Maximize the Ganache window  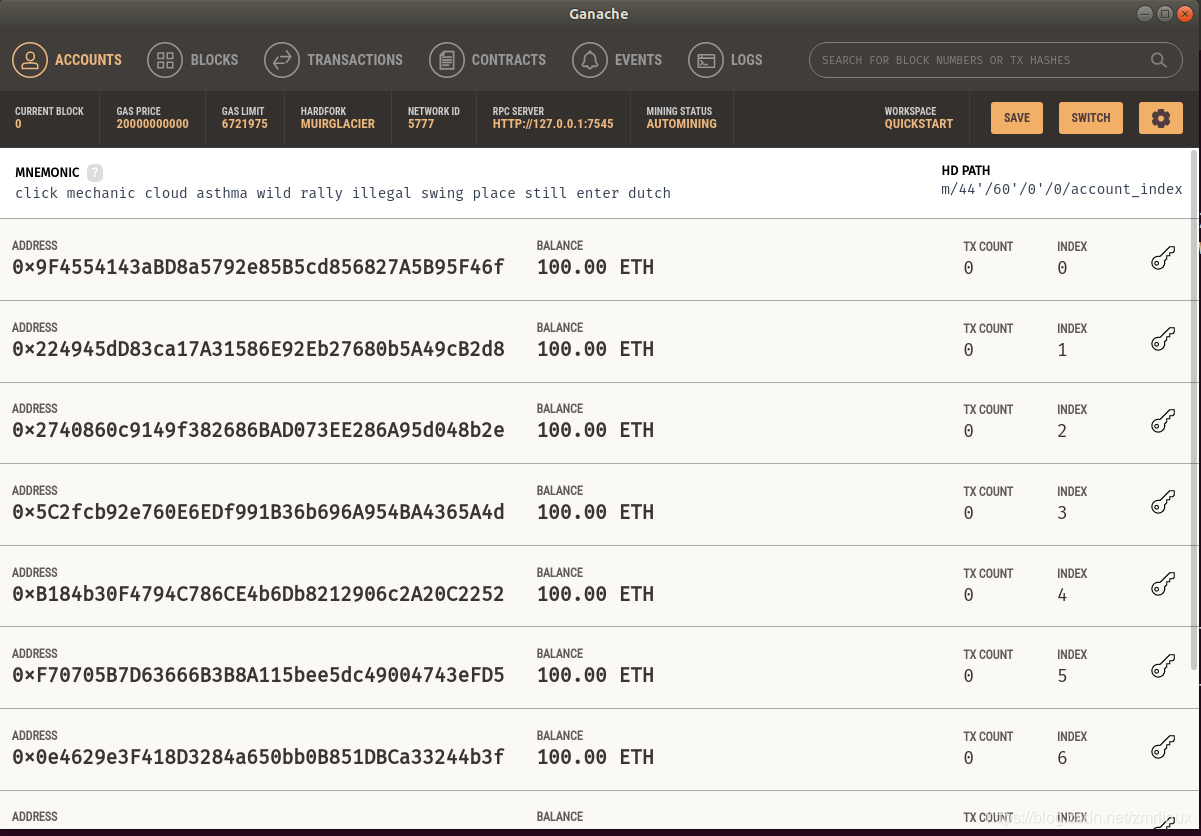coord(1165,14)
